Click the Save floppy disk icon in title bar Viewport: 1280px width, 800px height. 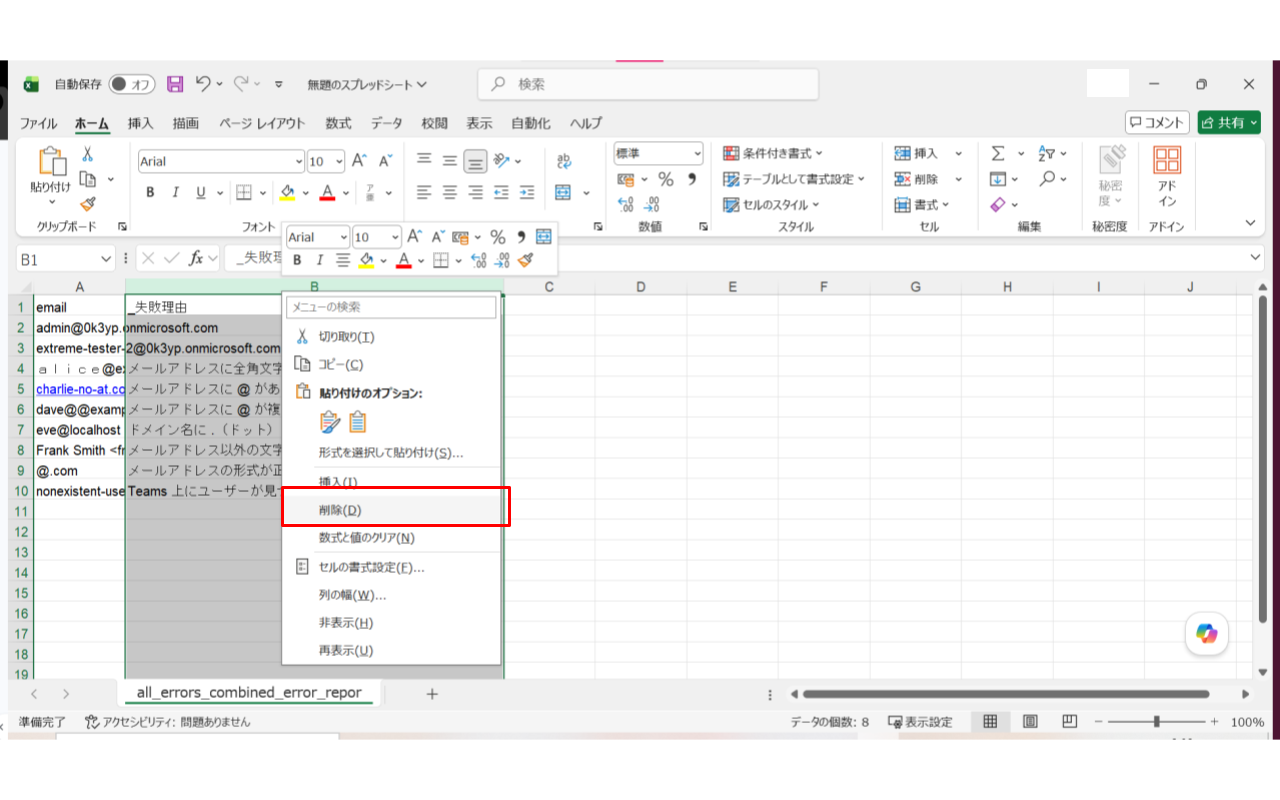(175, 84)
